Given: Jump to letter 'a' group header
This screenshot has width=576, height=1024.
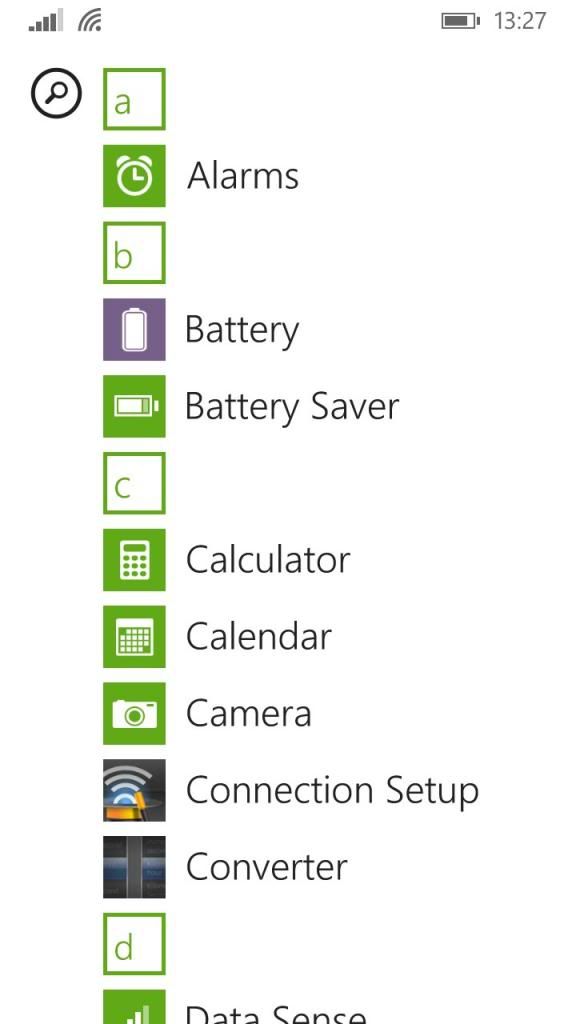Looking at the screenshot, I should [x=134, y=99].
